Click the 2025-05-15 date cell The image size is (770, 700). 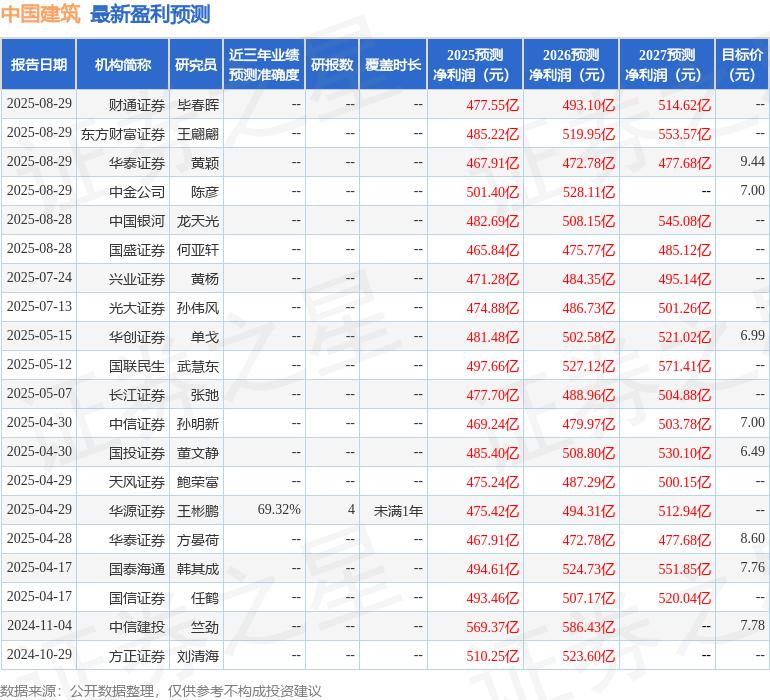click(39, 335)
